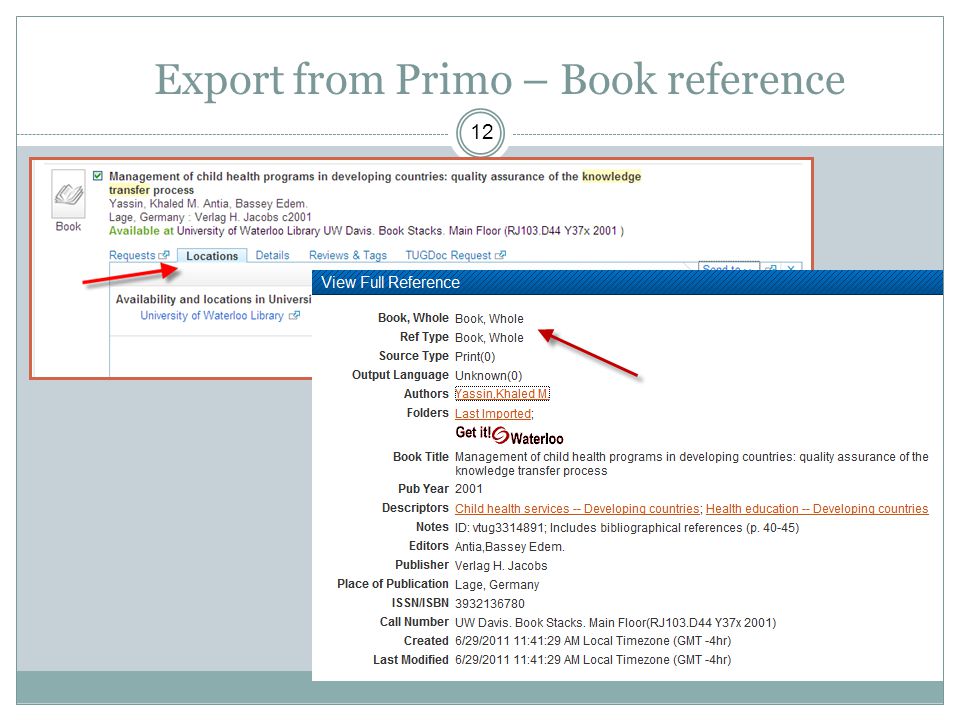The image size is (960, 720).
Task: Open author link Yassin, Khaled M.
Action: [x=502, y=394]
